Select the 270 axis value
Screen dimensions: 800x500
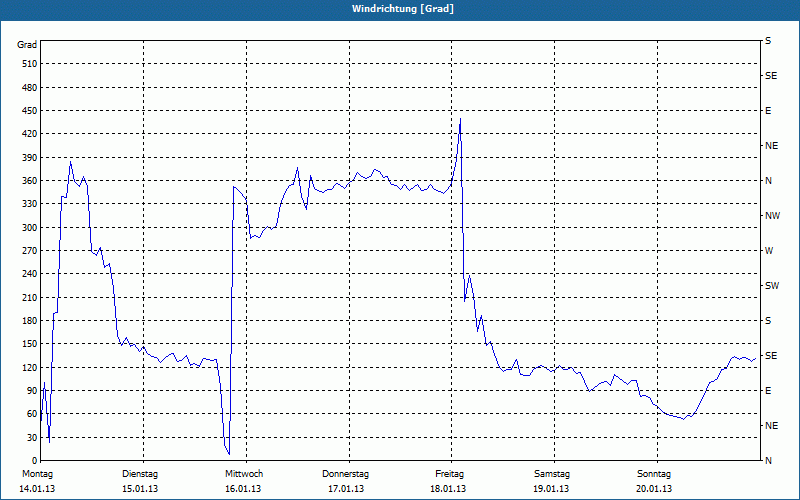coord(30,251)
